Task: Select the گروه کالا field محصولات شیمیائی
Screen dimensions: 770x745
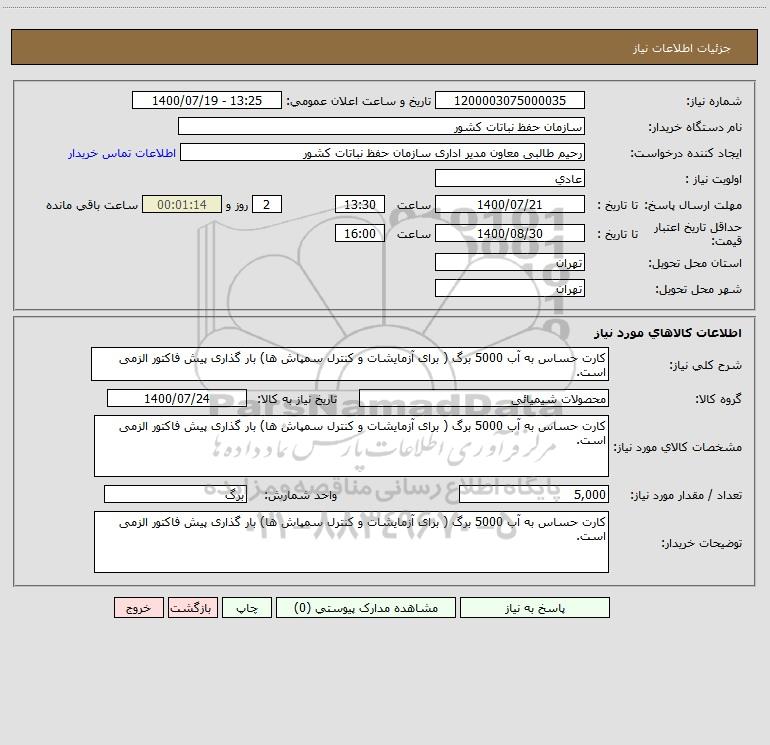Action: [x=483, y=398]
